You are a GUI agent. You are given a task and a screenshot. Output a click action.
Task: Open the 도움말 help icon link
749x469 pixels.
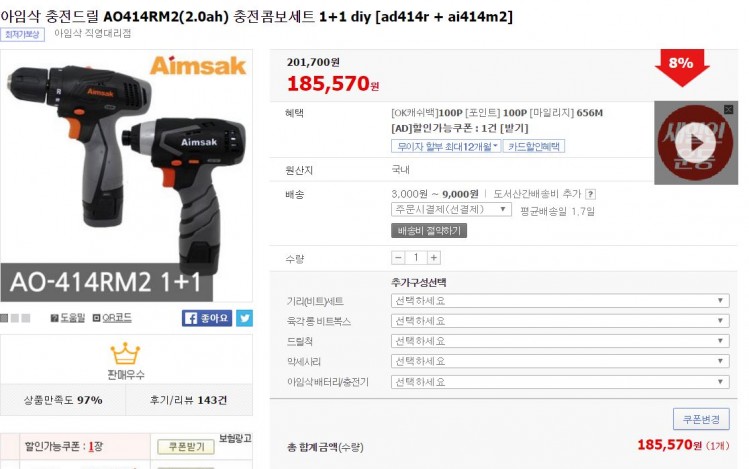click(x=68, y=318)
